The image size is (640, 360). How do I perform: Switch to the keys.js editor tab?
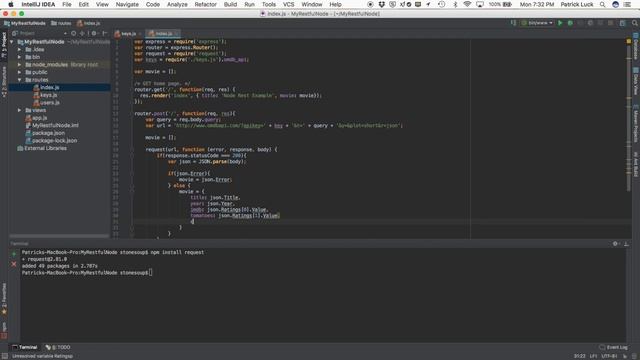tap(128, 33)
